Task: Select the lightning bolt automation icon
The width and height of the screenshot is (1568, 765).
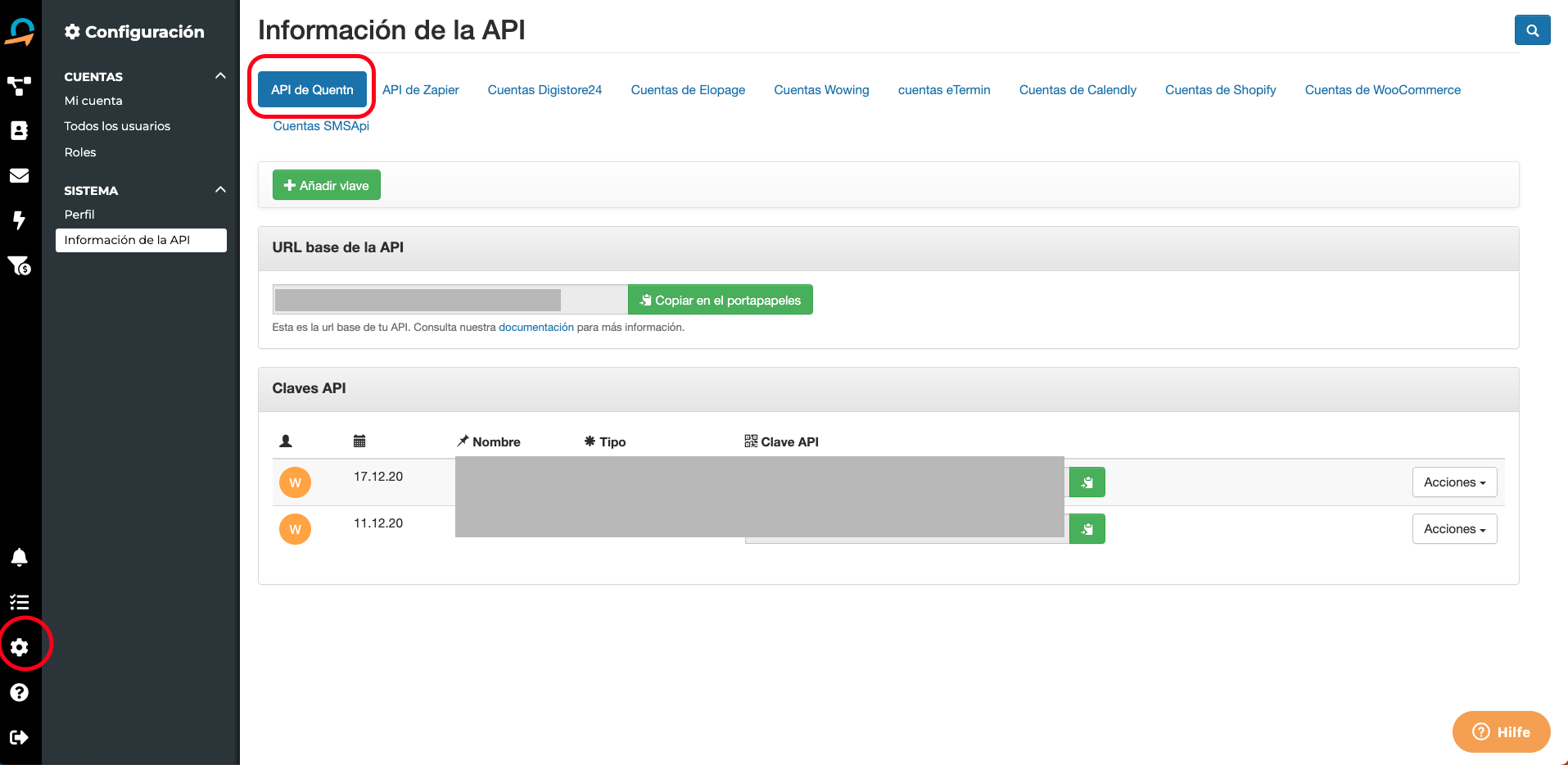Action: 20,220
